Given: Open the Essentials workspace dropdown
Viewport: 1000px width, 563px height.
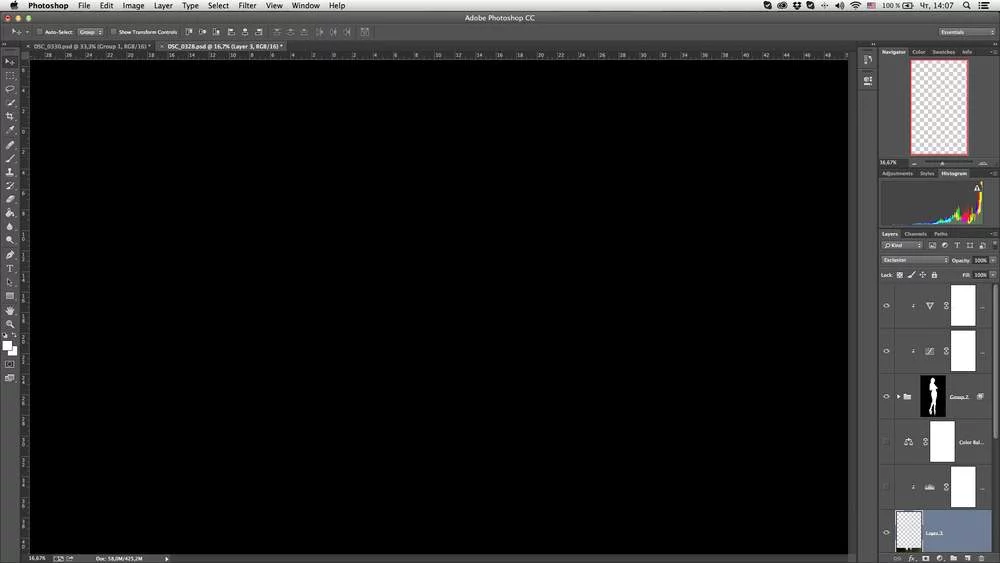Looking at the screenshot, I should 967,32.
